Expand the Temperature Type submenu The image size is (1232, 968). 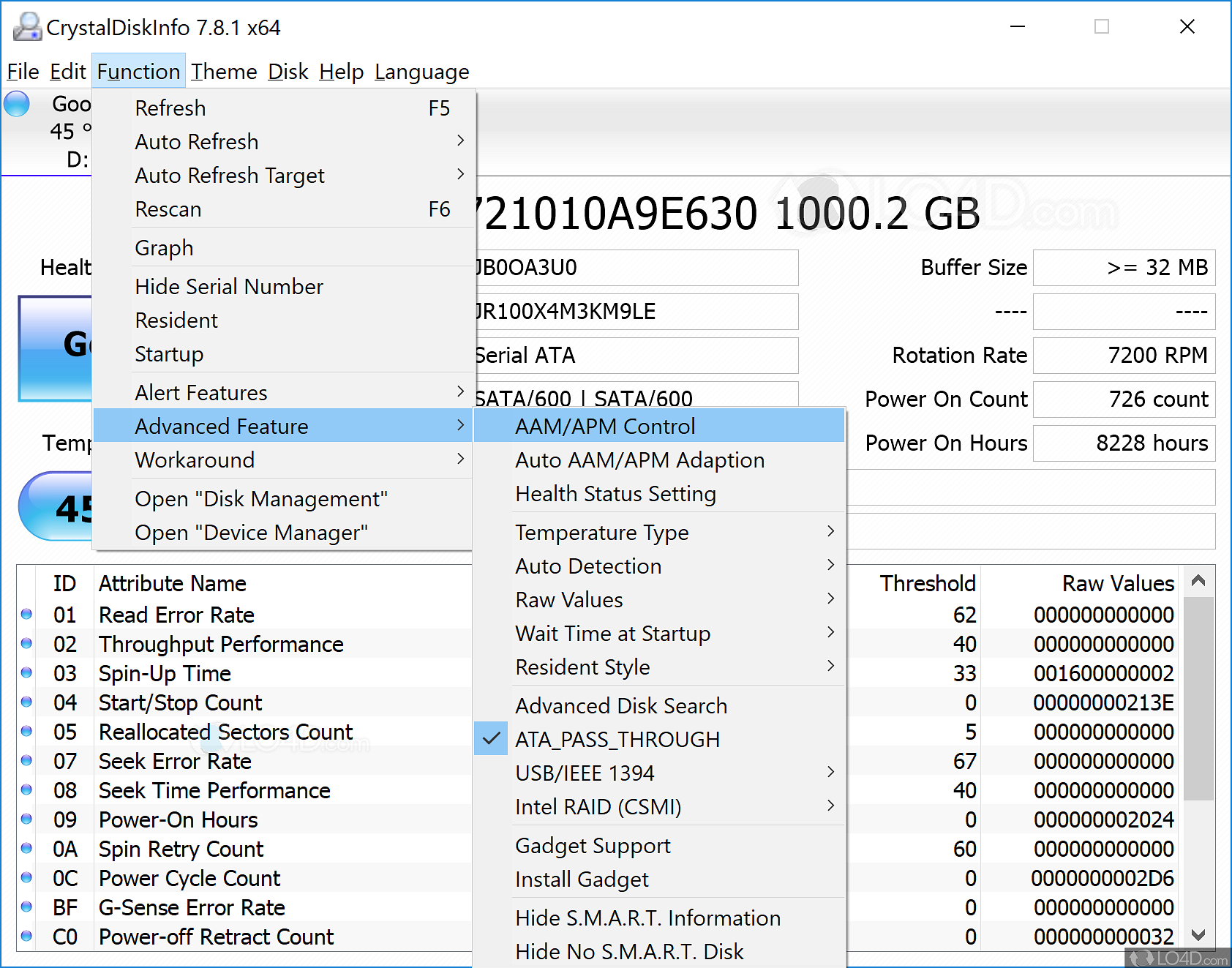pyautogui.click(x=602, y=532)
